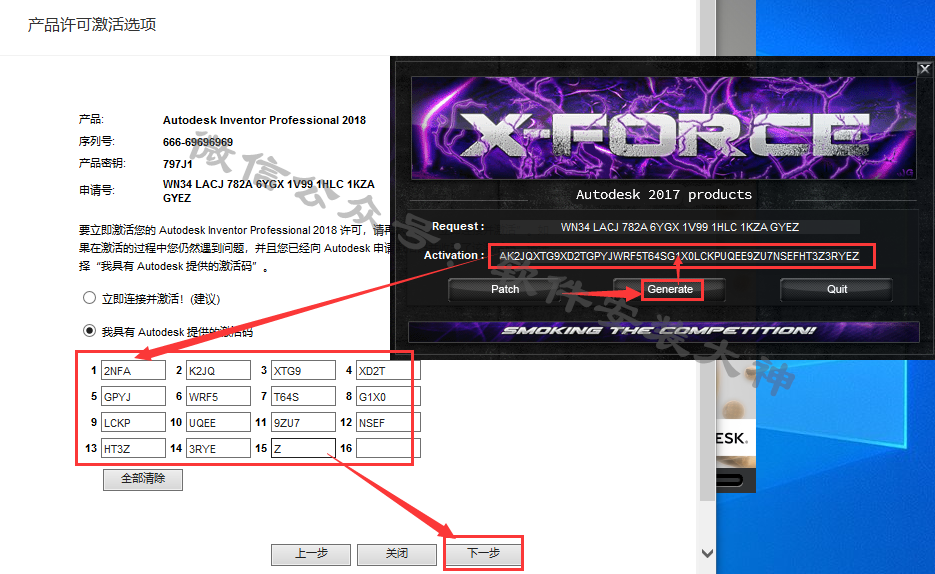Click the request code starting WN34 LACJ
This screenshot has width=935, height=574.
pyautogui.click(x=268, y=191)
